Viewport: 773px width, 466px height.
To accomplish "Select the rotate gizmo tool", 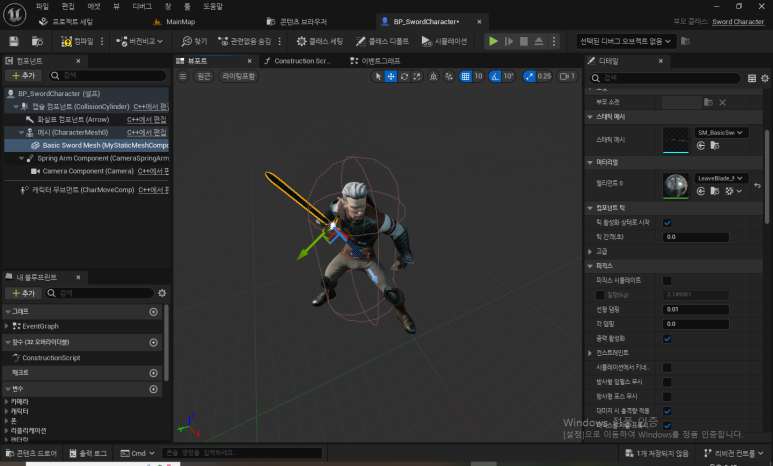I will click(404, 76).
